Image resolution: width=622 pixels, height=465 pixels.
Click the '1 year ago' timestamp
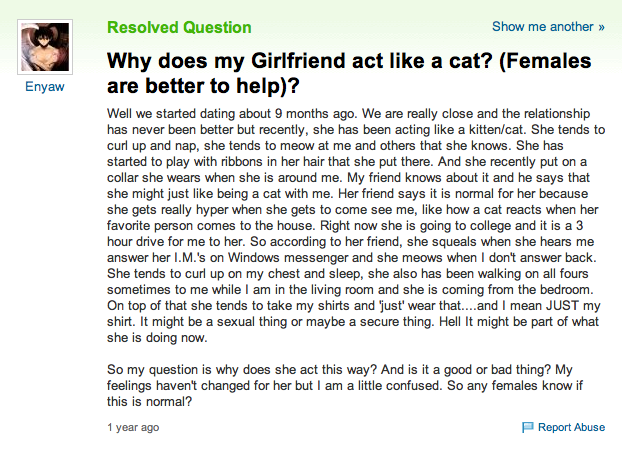[133, 427]
